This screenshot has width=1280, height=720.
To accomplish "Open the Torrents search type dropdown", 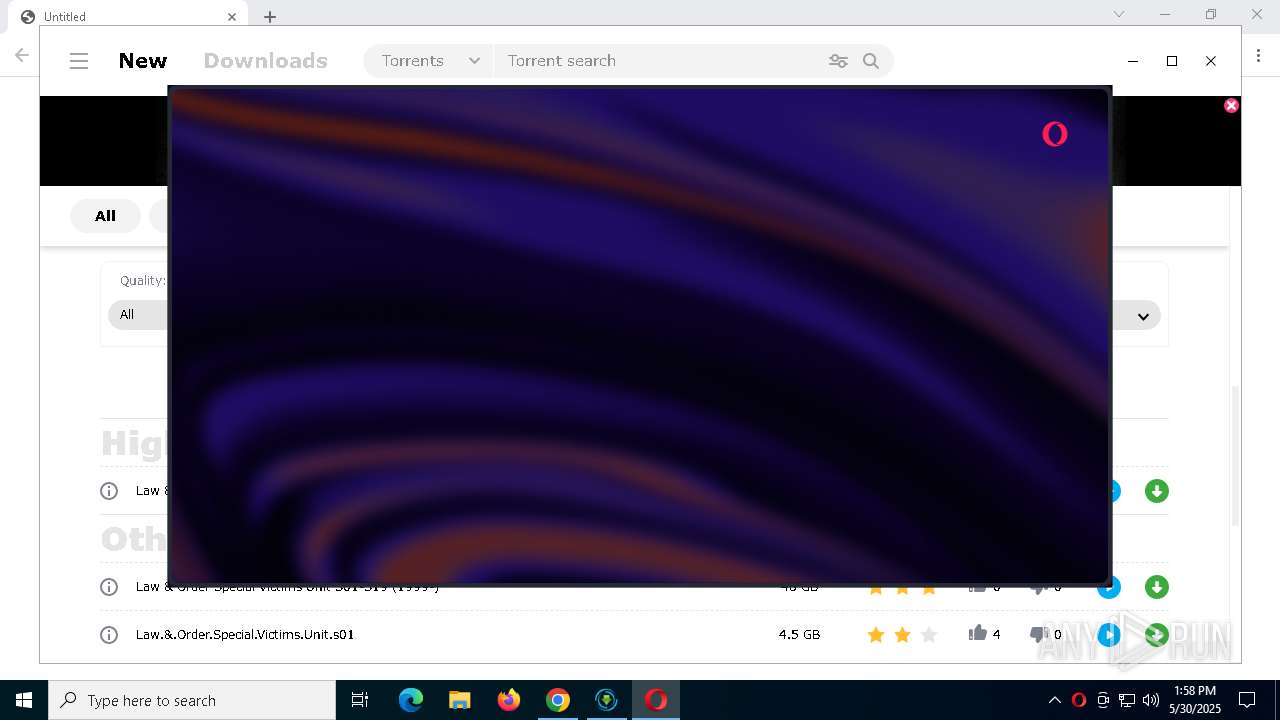I will [428, 61].
